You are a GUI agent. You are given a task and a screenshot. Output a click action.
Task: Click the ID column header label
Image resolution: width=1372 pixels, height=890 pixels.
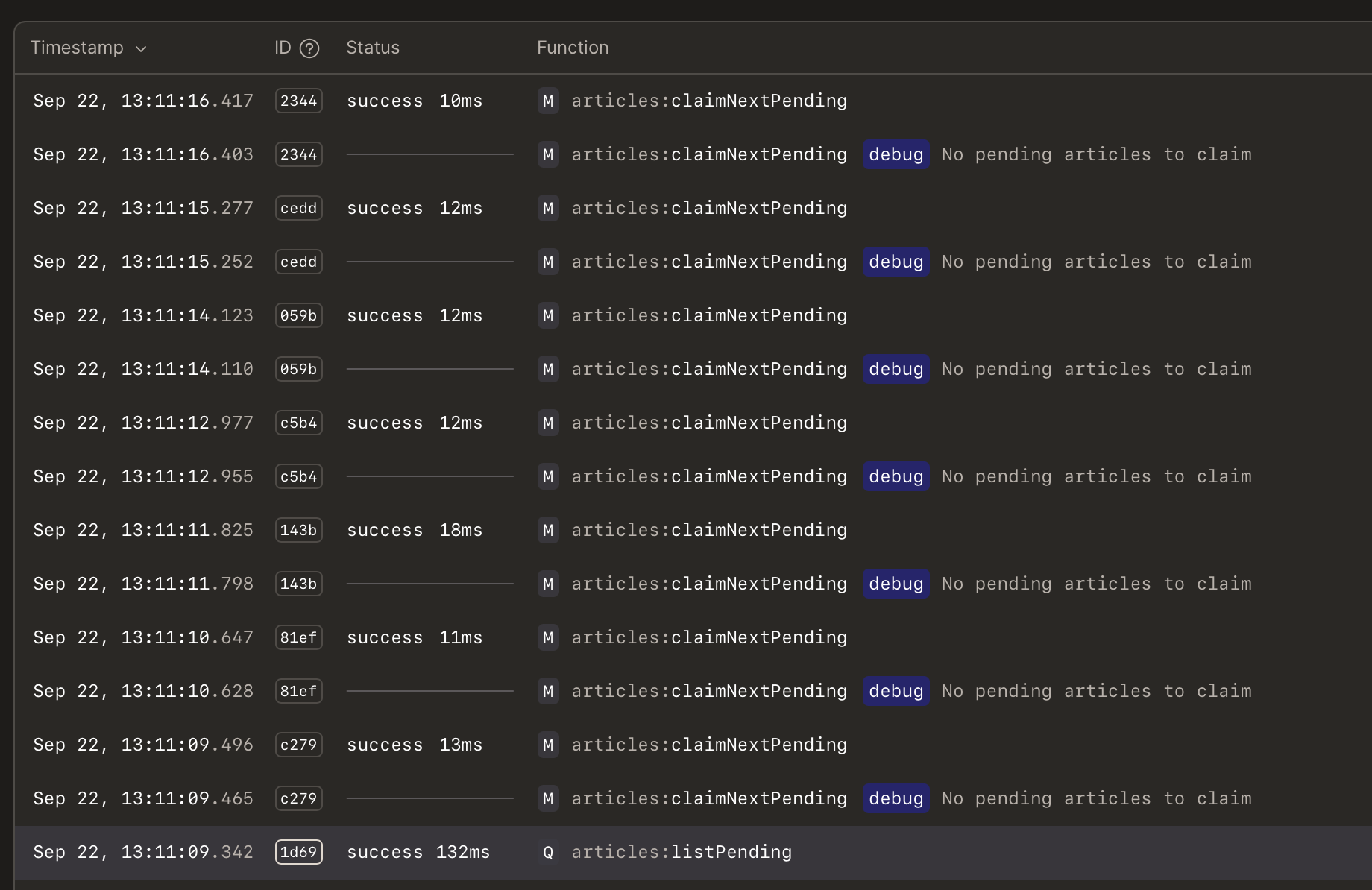coord(283,48)
